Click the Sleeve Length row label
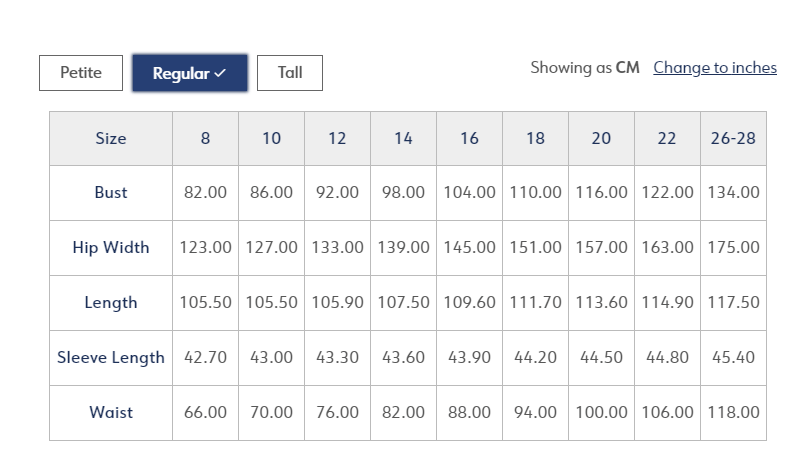Viewport: 789px width, 468px height. [111, 358]
